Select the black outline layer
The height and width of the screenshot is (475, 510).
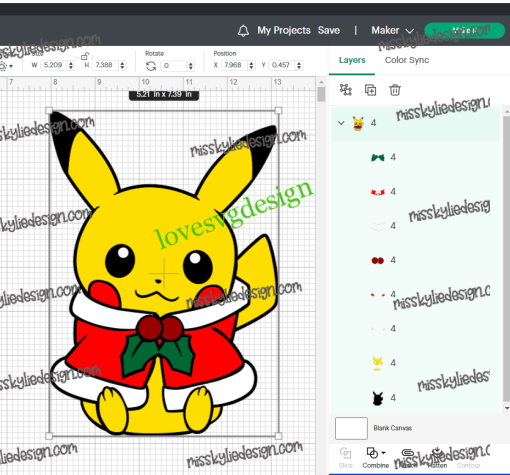[x=415, y=398]
